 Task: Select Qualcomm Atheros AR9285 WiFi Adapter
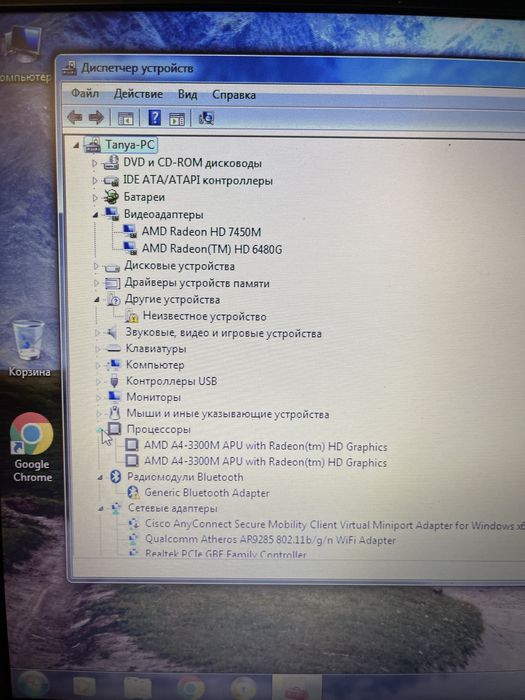271,540
